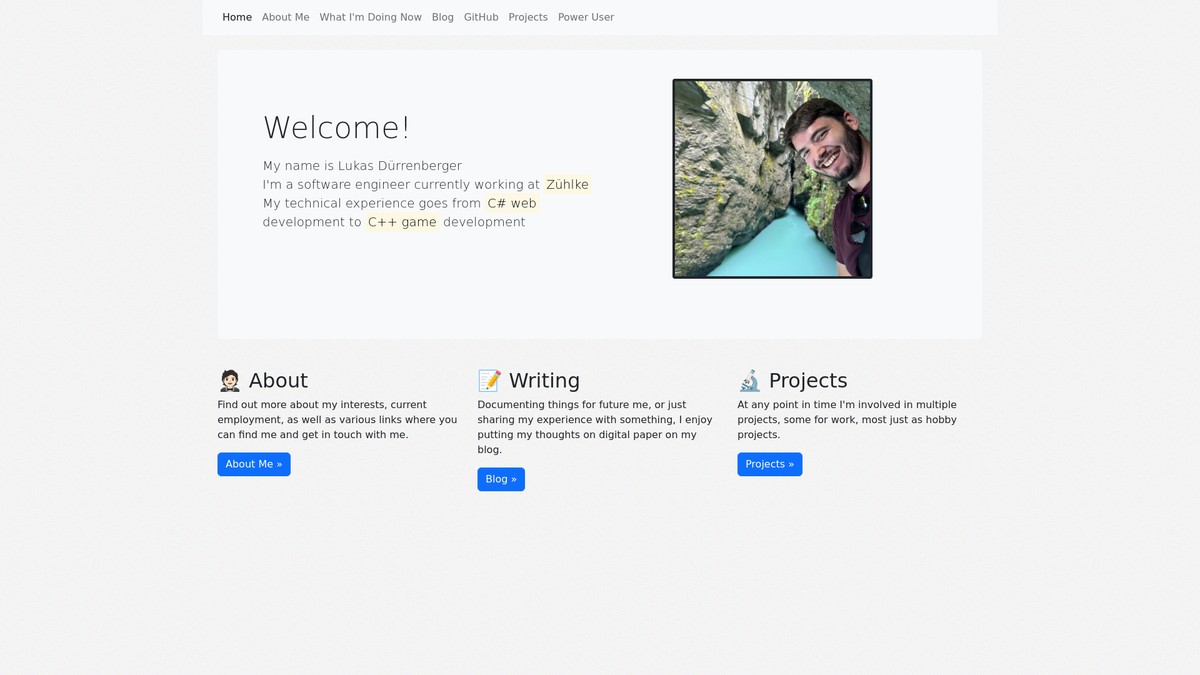
Task: Visit the GitHub nav link
Action: coord(481,17)
